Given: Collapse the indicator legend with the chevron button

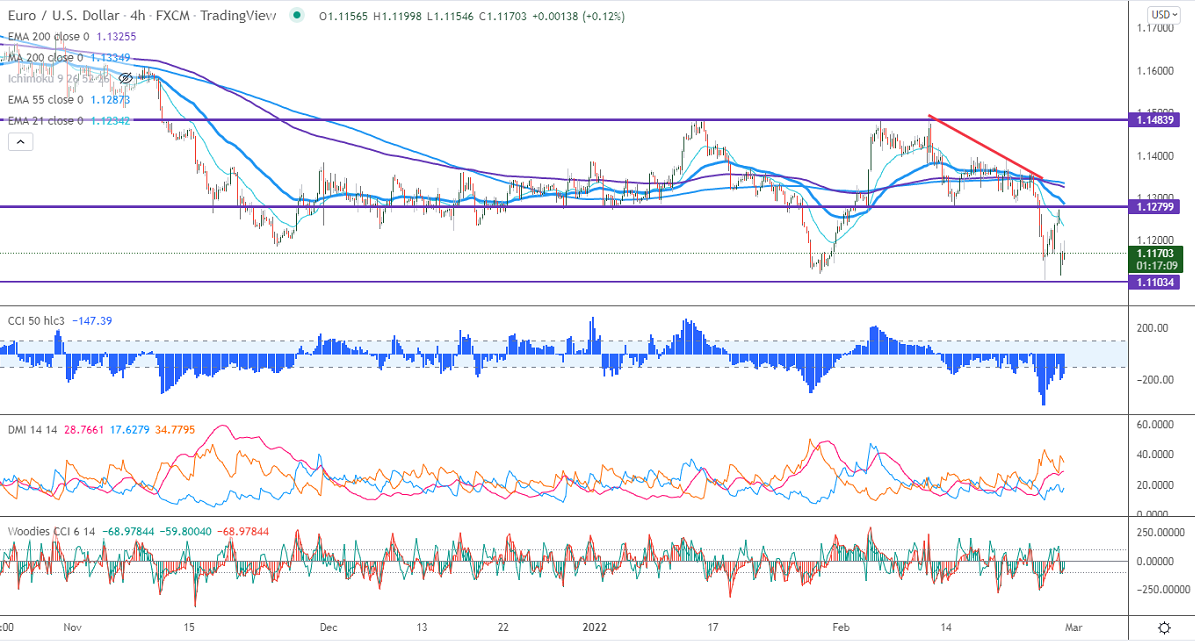Looking at the screenshot, I should coord(20,142).
